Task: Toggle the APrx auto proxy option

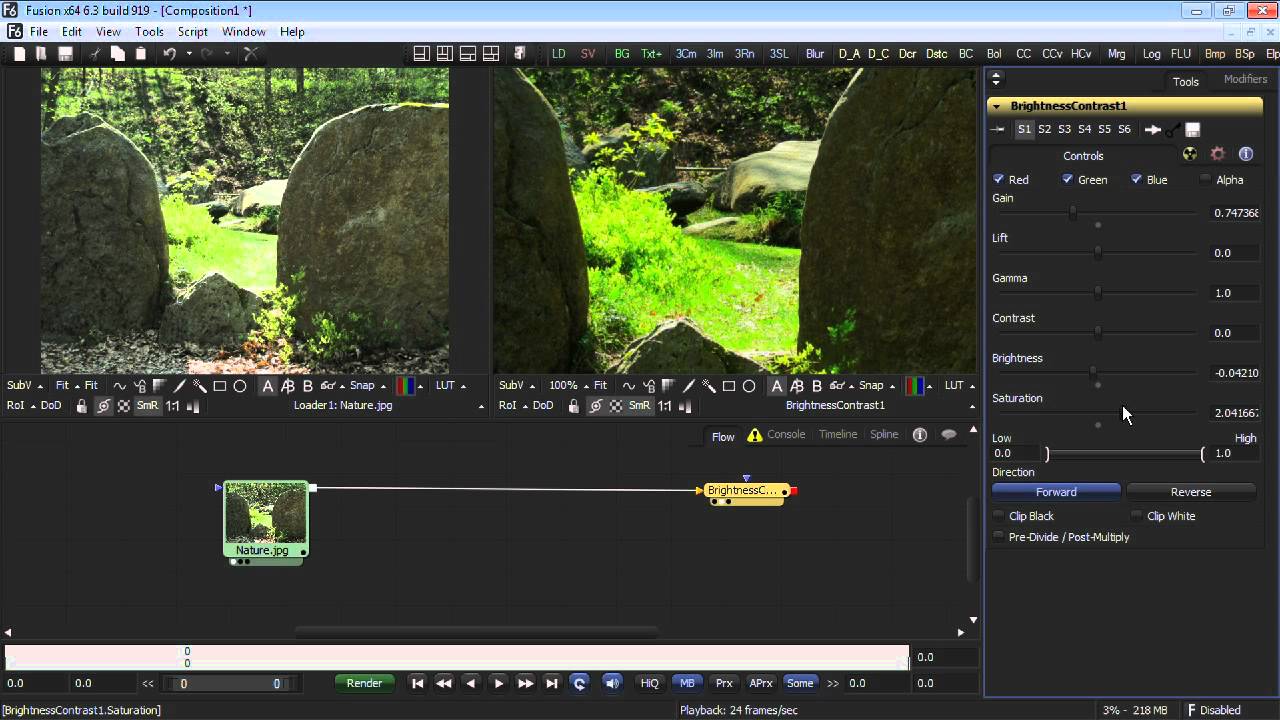Action: click(761, 683)
